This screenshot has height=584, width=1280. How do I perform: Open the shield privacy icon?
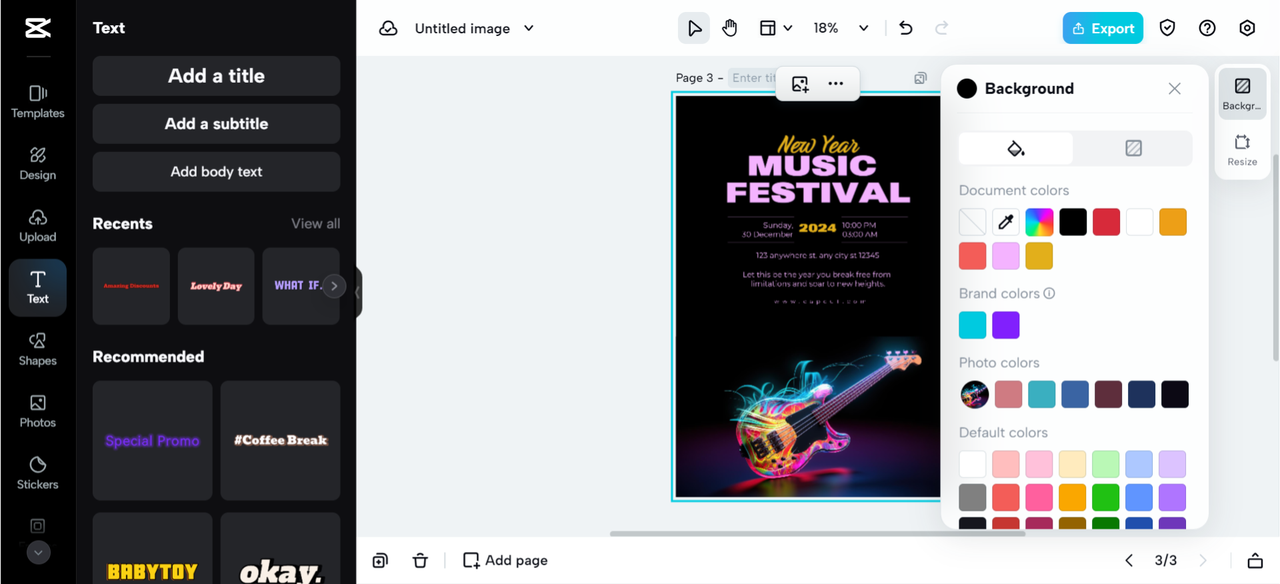pos(1167,28)
